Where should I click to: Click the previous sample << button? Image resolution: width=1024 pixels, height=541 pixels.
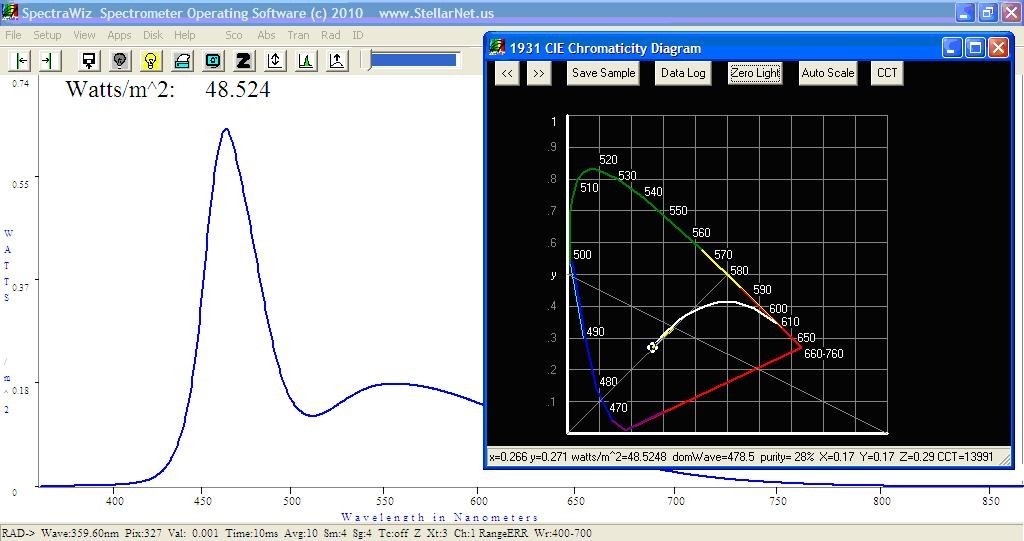click(x=507, y=73)
